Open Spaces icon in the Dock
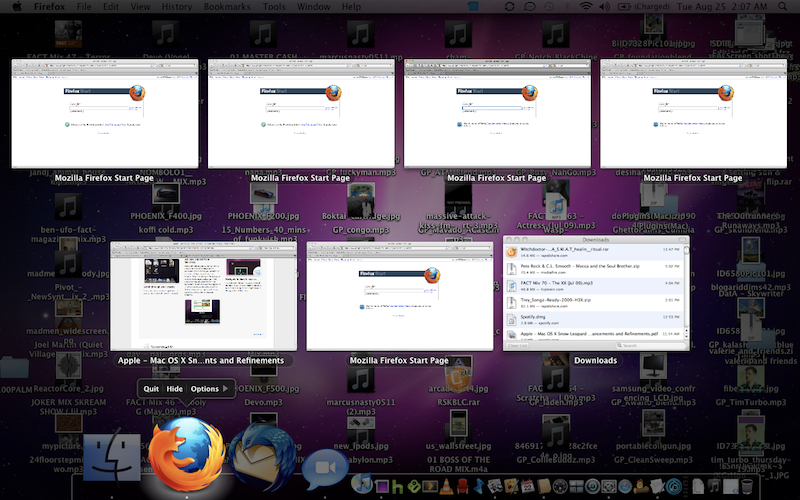Viewport: 800px width, 500px height. pos(576,486)
